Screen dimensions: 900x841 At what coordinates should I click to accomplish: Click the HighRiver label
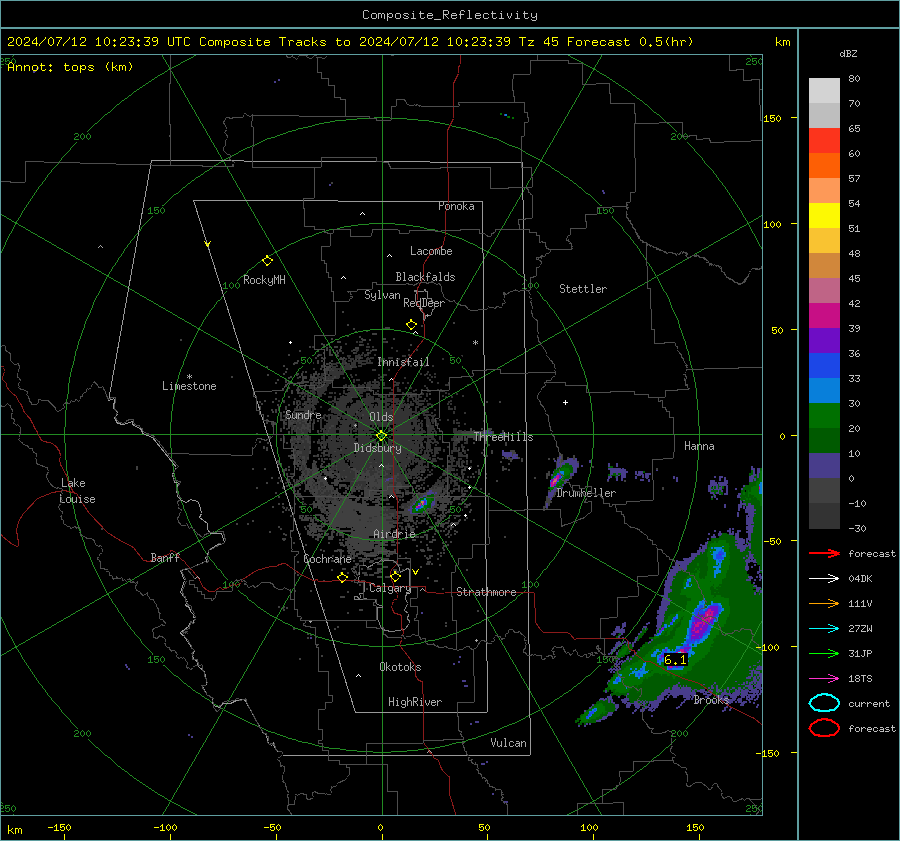[x=415, y=702]
